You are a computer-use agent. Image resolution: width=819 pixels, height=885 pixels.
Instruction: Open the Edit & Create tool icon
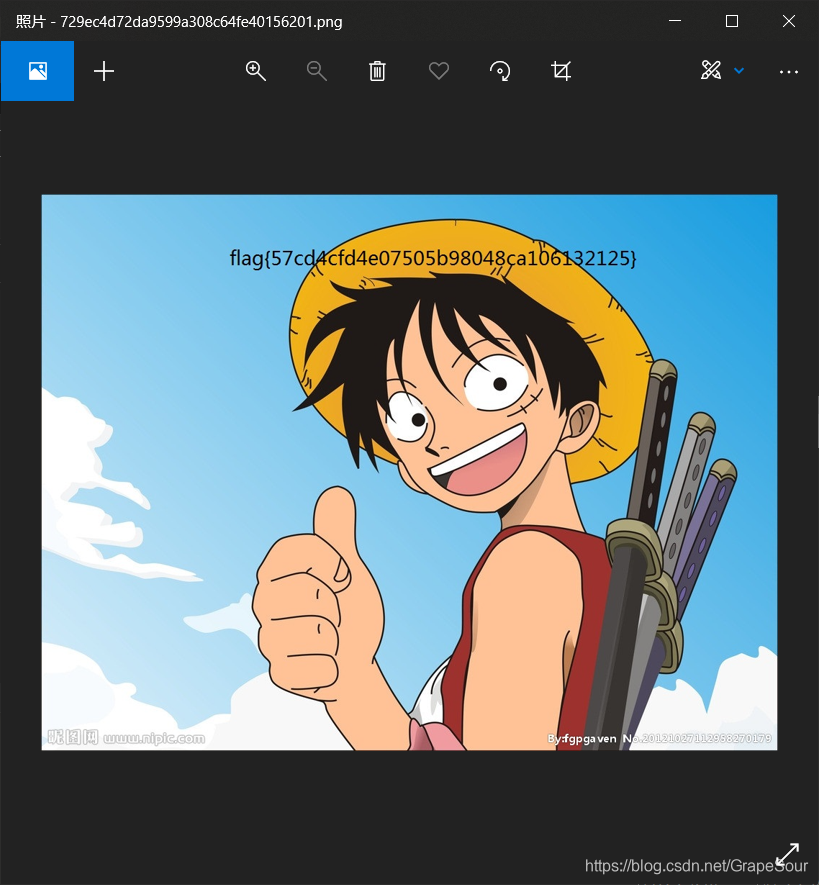[711, 70]
